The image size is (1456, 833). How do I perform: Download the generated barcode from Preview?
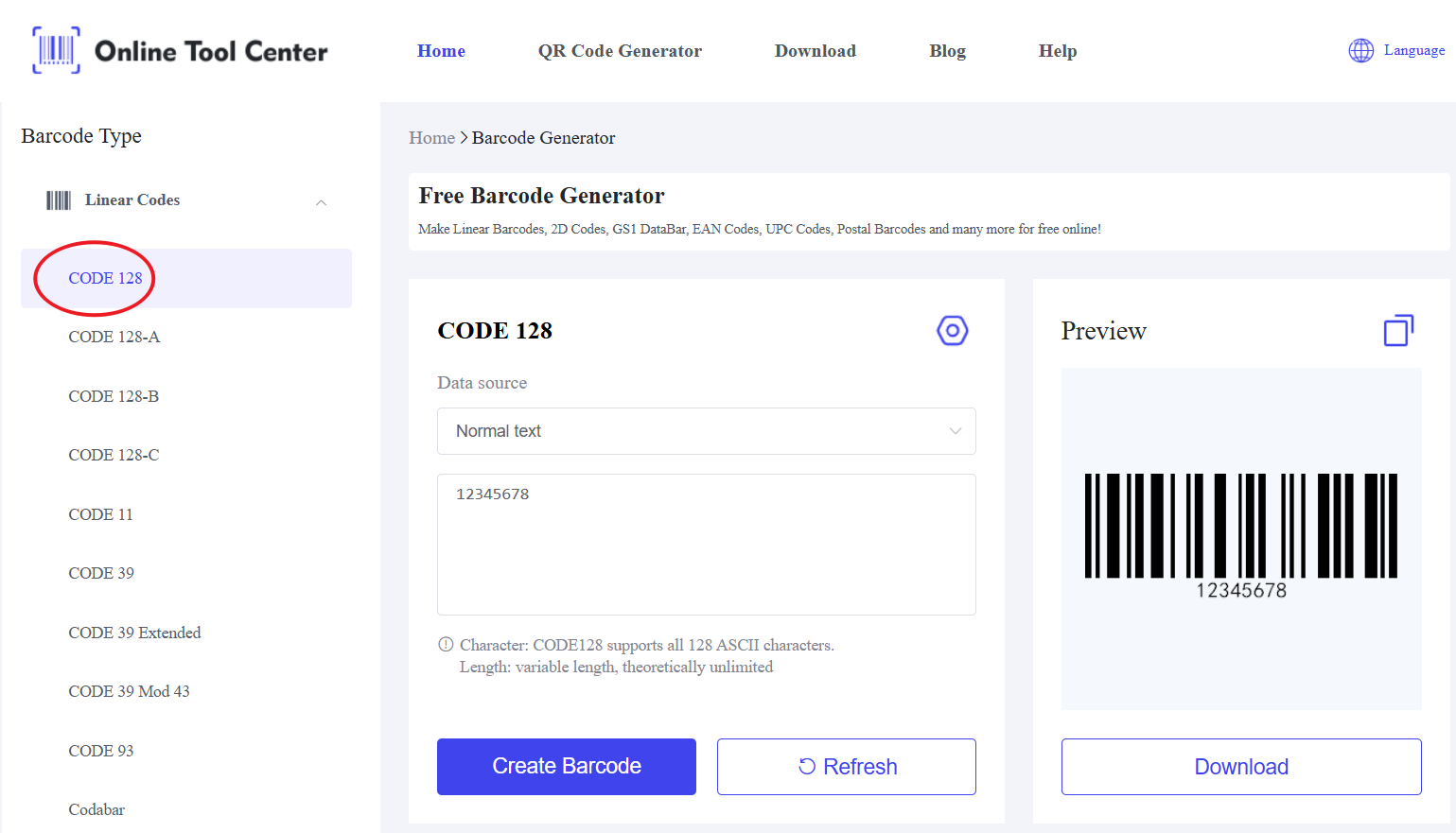[x=1240, y=767]
